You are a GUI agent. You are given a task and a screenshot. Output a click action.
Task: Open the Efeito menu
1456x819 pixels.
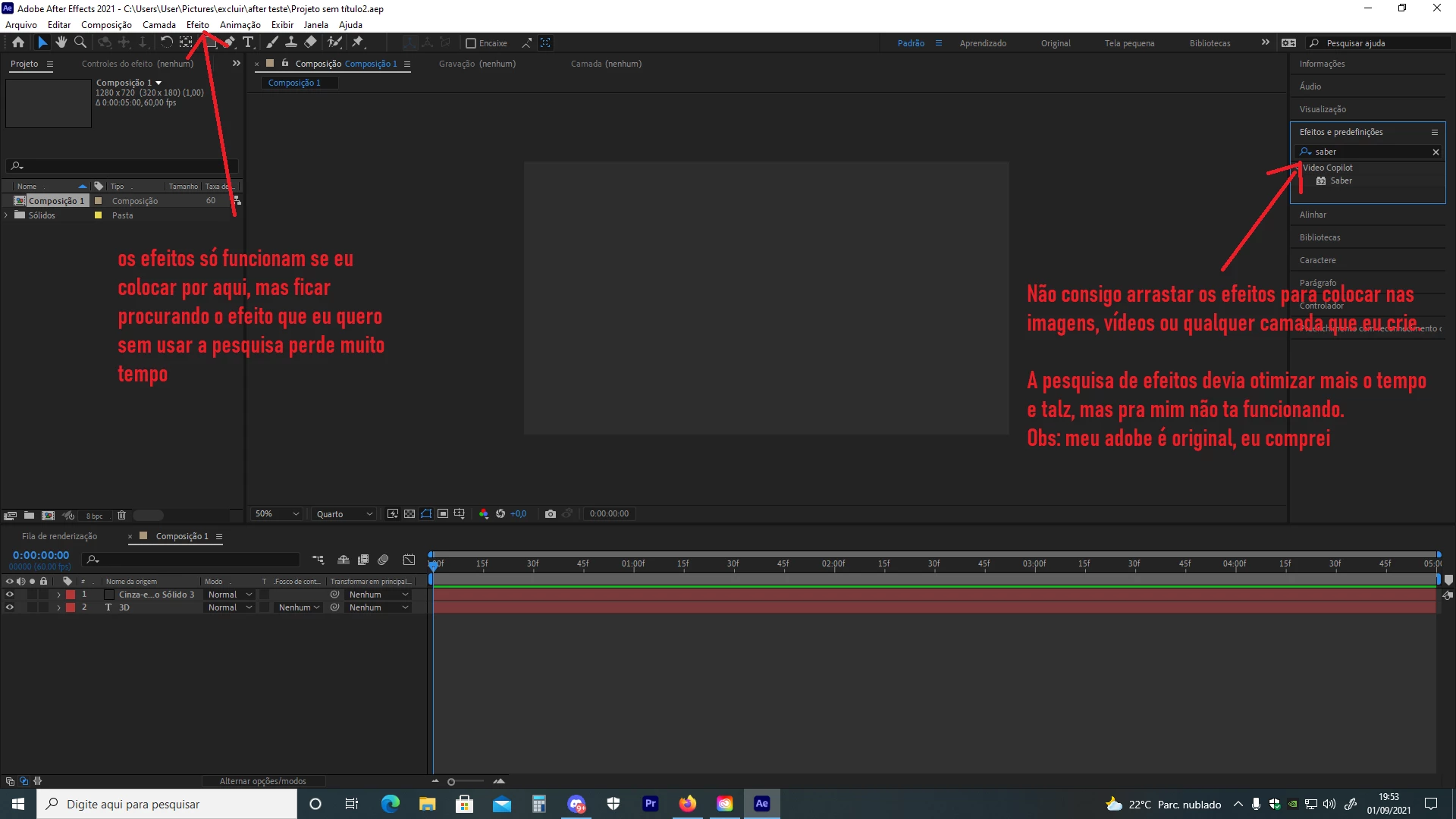[x=197, y=25]
